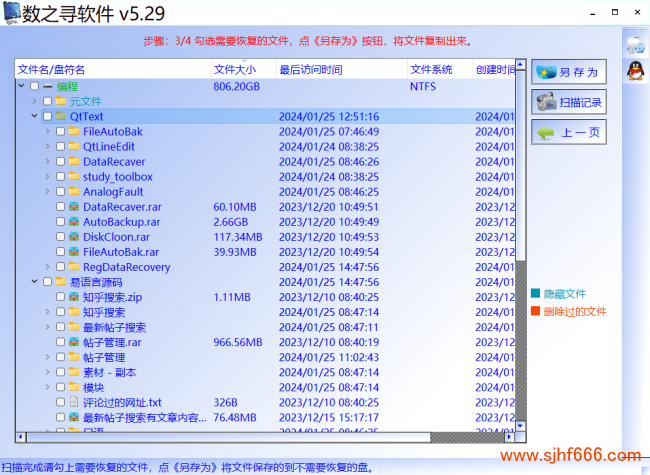
Task: Sort by 创建时间 column header
Action: point(495,69)
